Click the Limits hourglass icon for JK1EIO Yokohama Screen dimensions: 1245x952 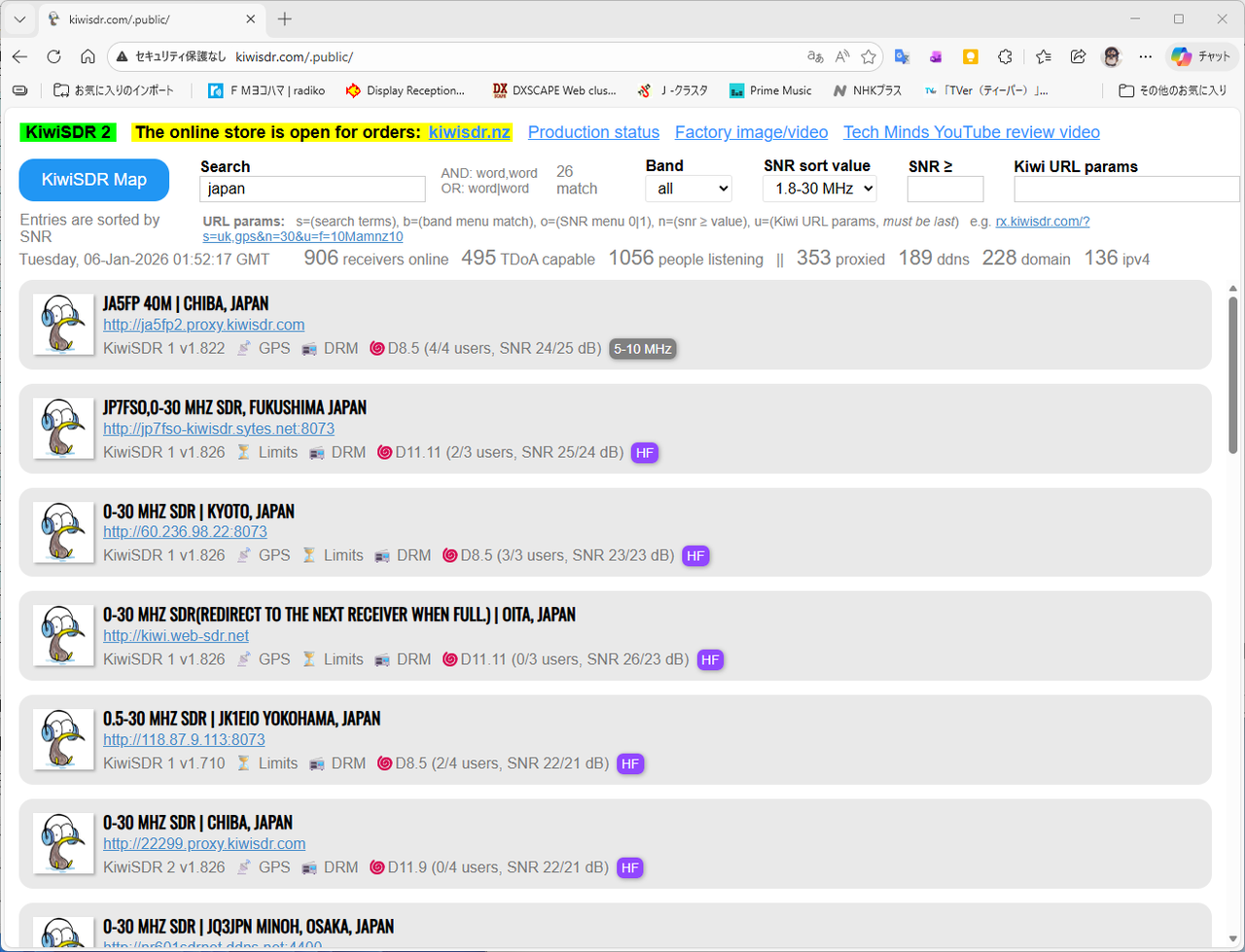(244, 763)
